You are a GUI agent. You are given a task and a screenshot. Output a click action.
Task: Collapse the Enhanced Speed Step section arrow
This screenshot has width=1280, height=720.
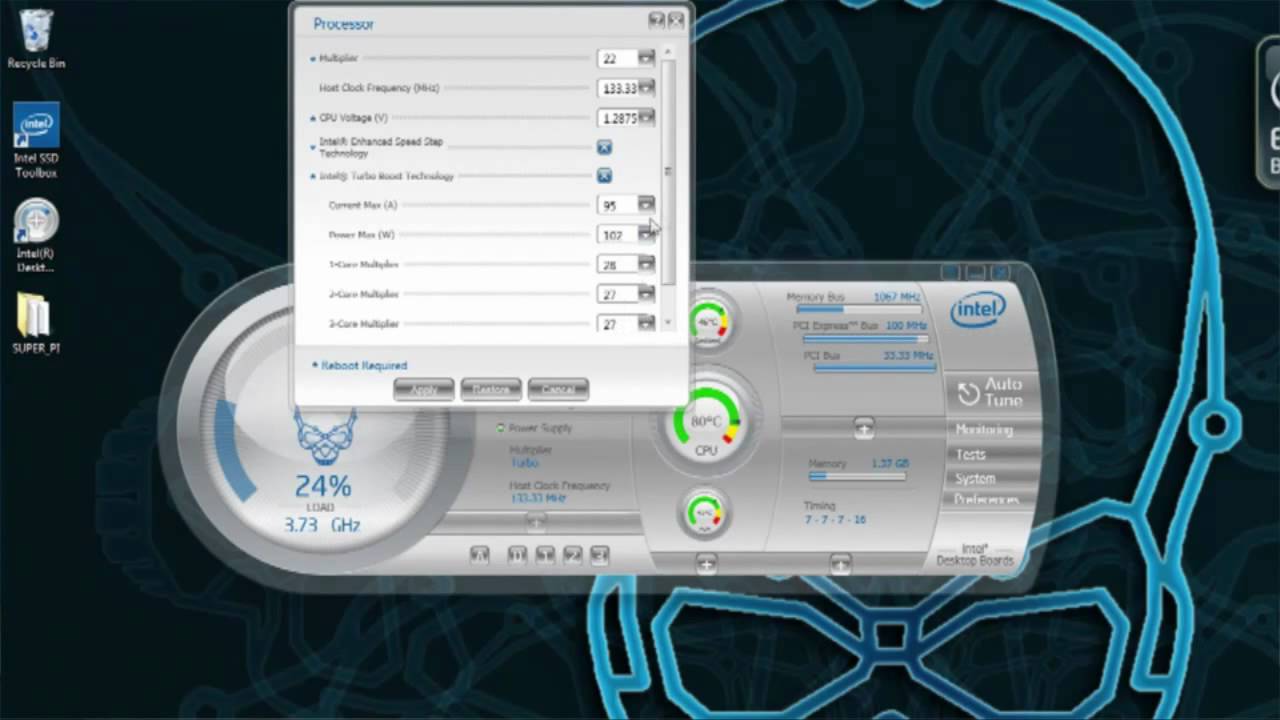(313, 148)
